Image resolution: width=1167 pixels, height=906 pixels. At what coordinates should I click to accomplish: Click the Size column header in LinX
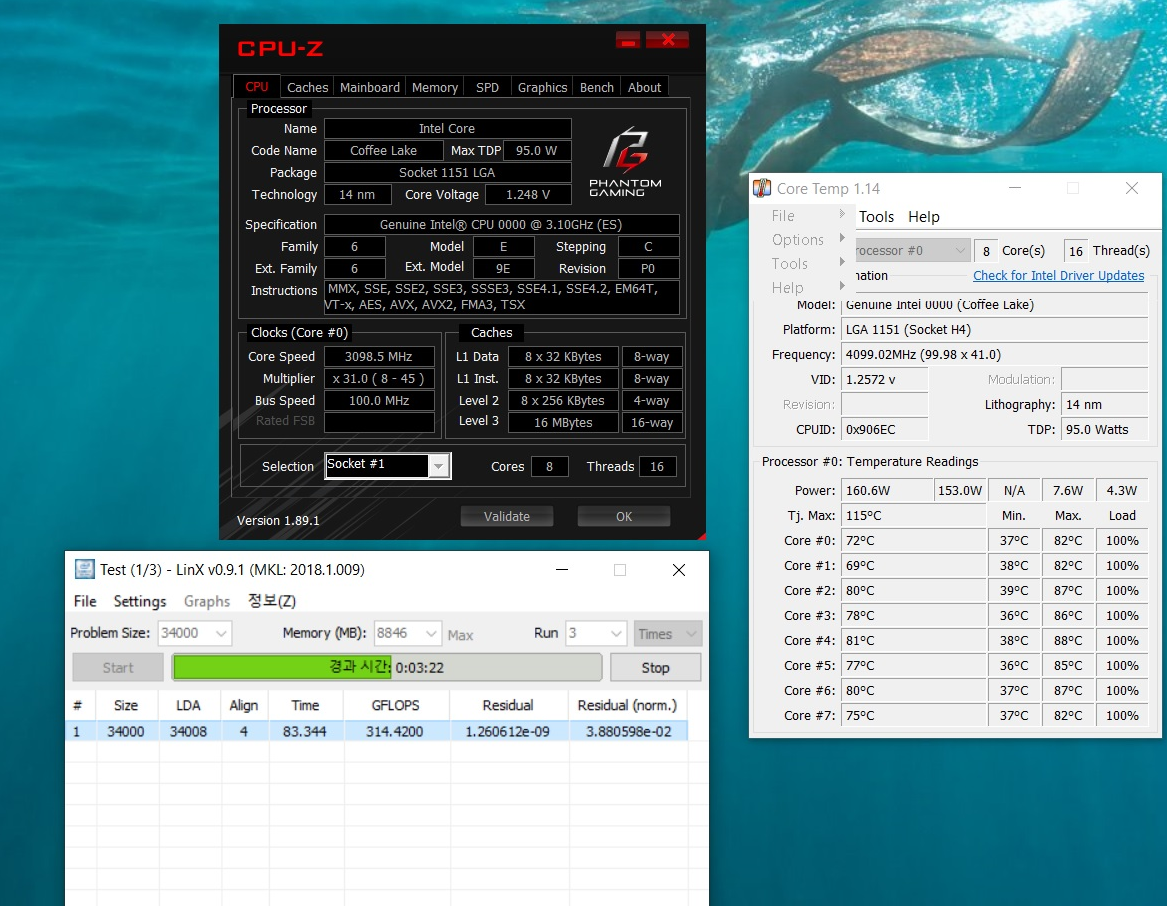pos(126,705)
